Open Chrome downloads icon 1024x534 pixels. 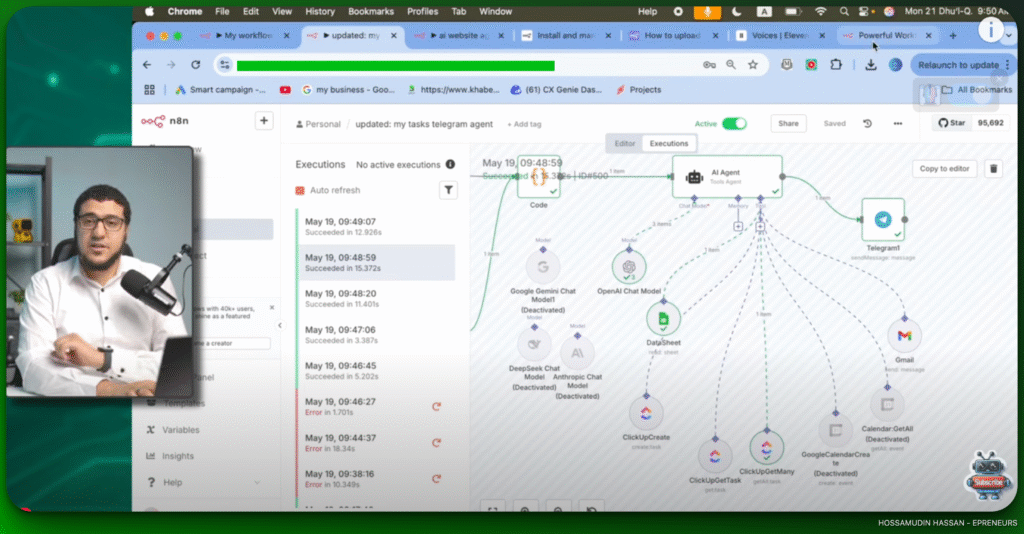click(871, 65)
